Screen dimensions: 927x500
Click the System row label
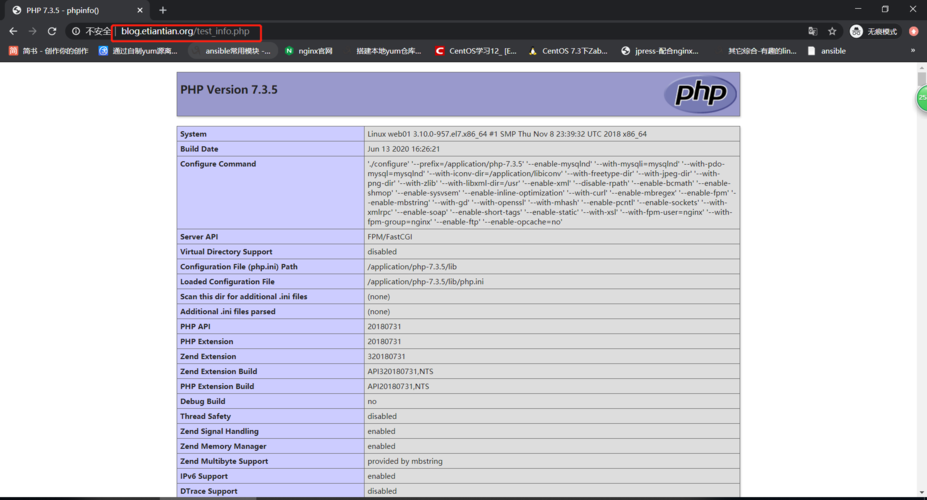(193, 134)
